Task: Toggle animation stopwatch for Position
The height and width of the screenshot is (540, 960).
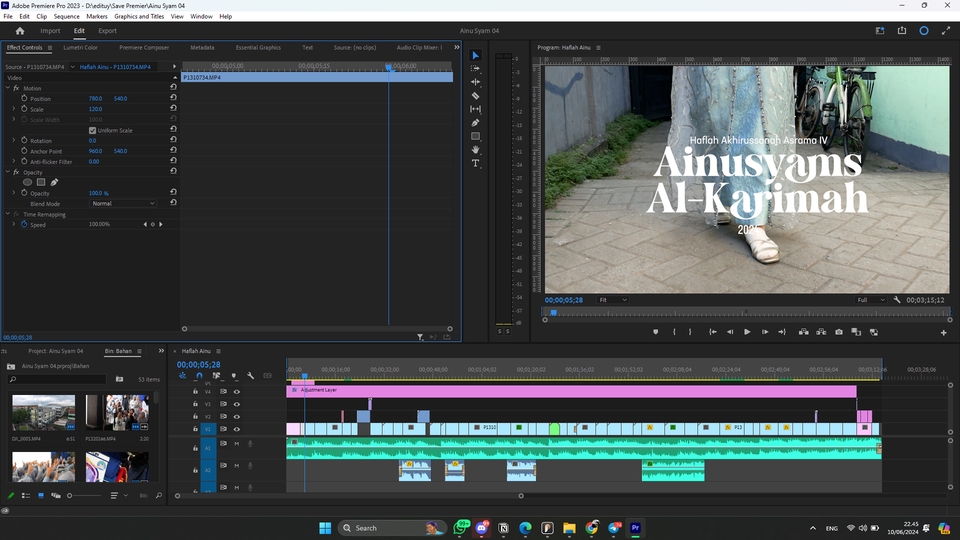Action: pyautogui.click(x=24, y=98)
